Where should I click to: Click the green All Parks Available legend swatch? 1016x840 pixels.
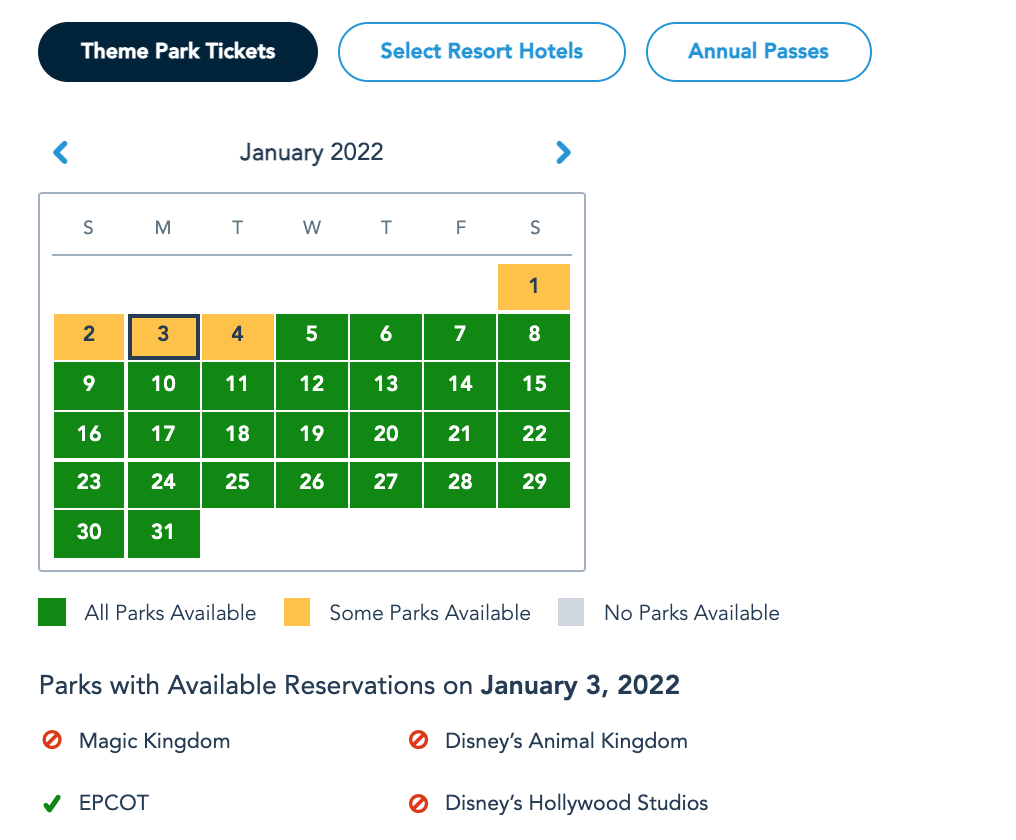point(52,612)
